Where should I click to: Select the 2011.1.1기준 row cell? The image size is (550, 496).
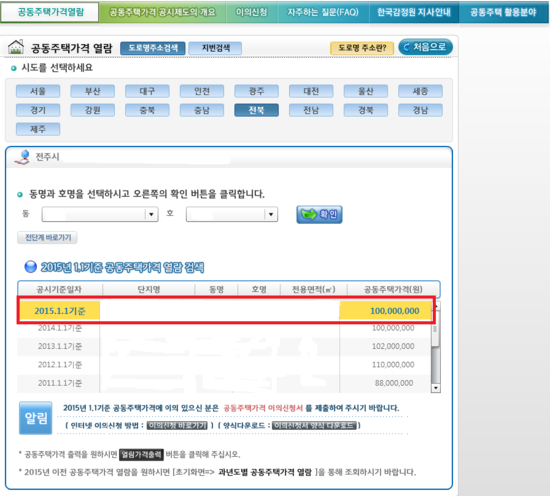tap(60, 383)
